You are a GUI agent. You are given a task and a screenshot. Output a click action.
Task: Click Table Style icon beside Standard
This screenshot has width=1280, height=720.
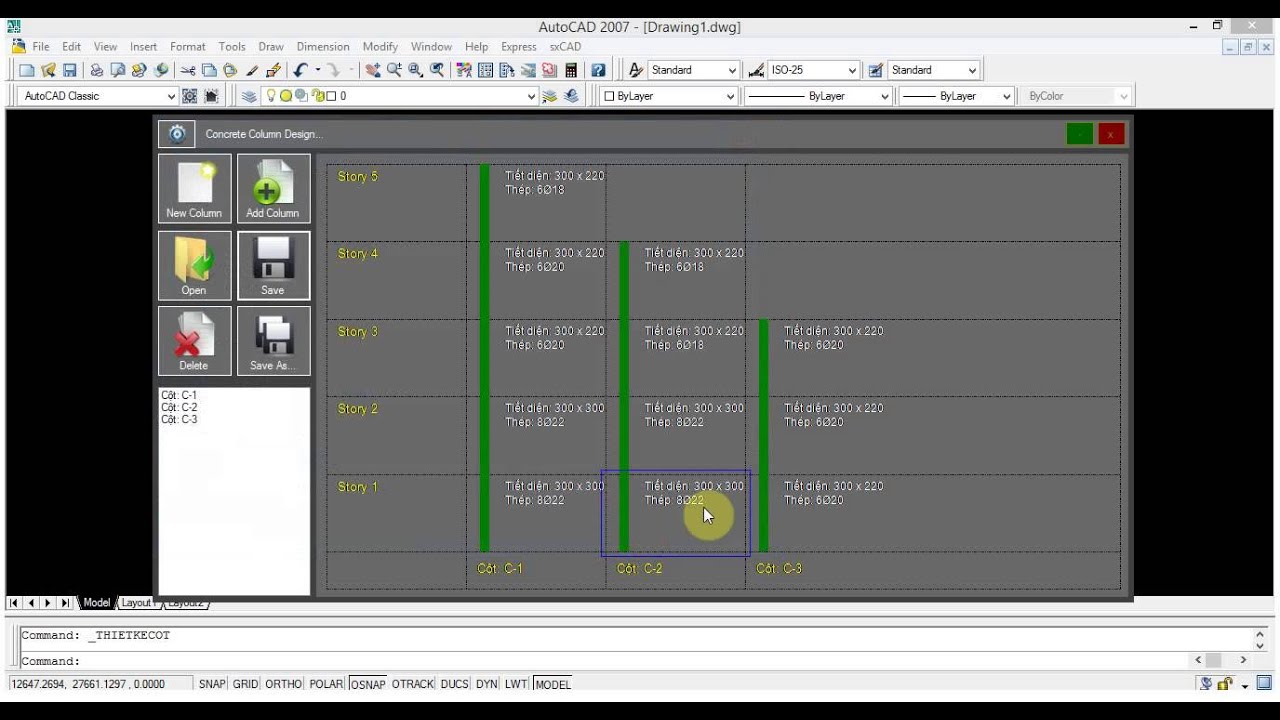[876, 70]
